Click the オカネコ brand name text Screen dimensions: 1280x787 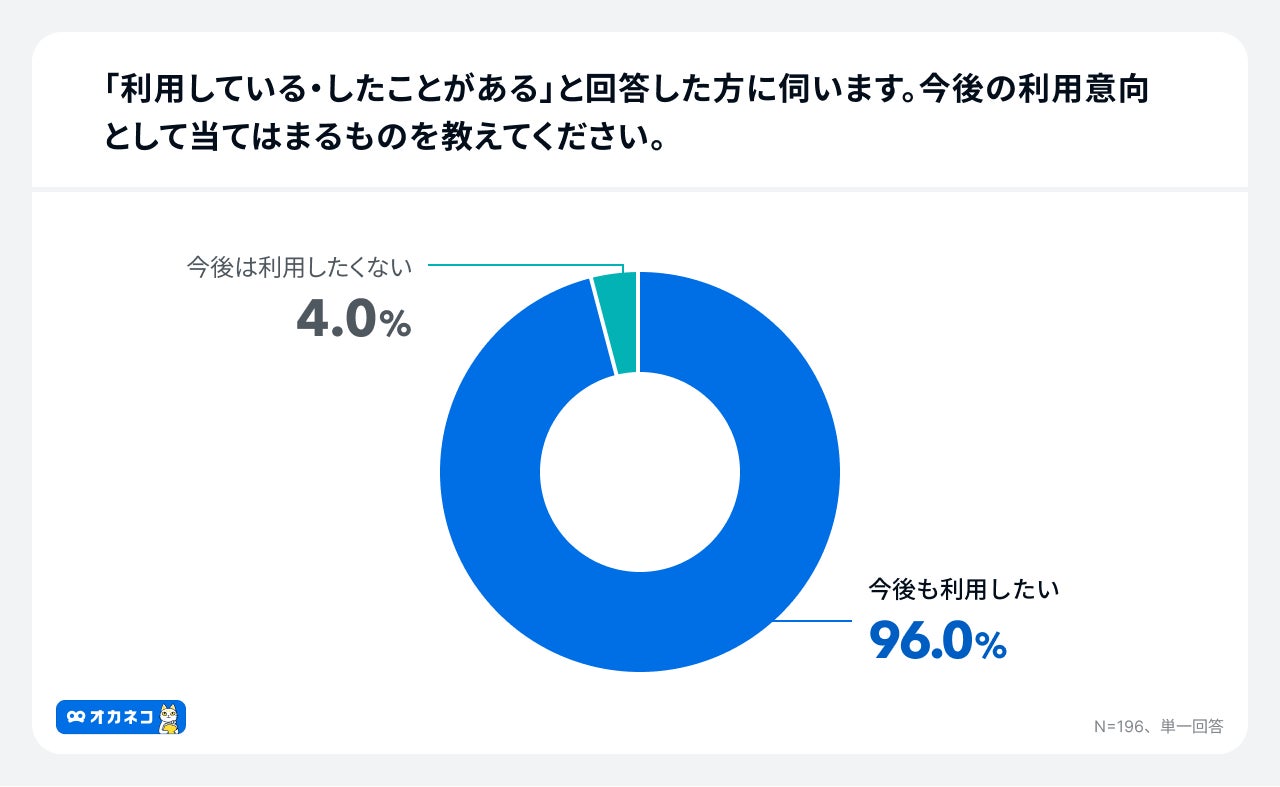click(122, 718)
